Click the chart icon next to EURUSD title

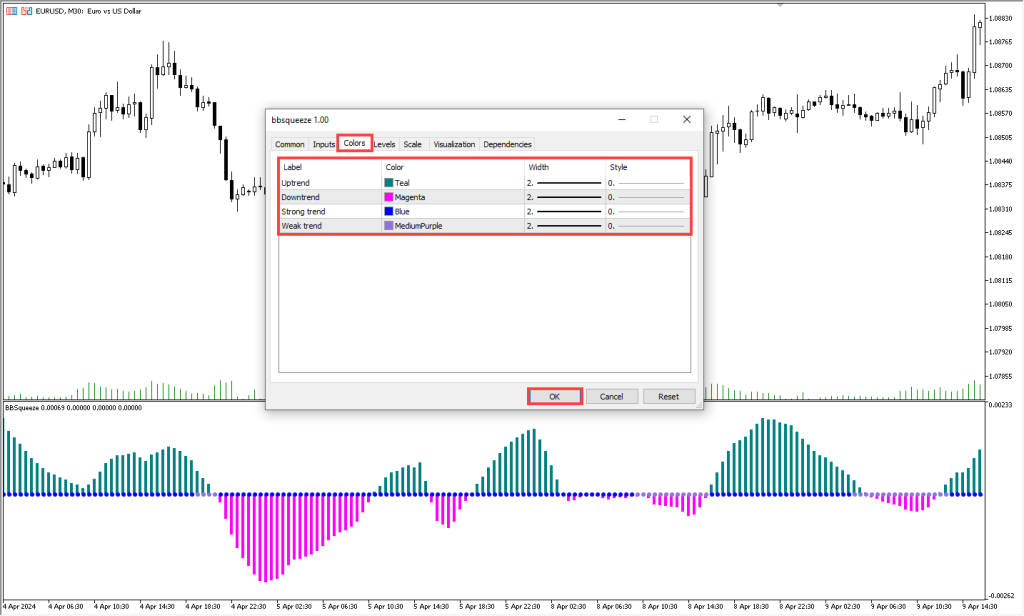(26, 11)
